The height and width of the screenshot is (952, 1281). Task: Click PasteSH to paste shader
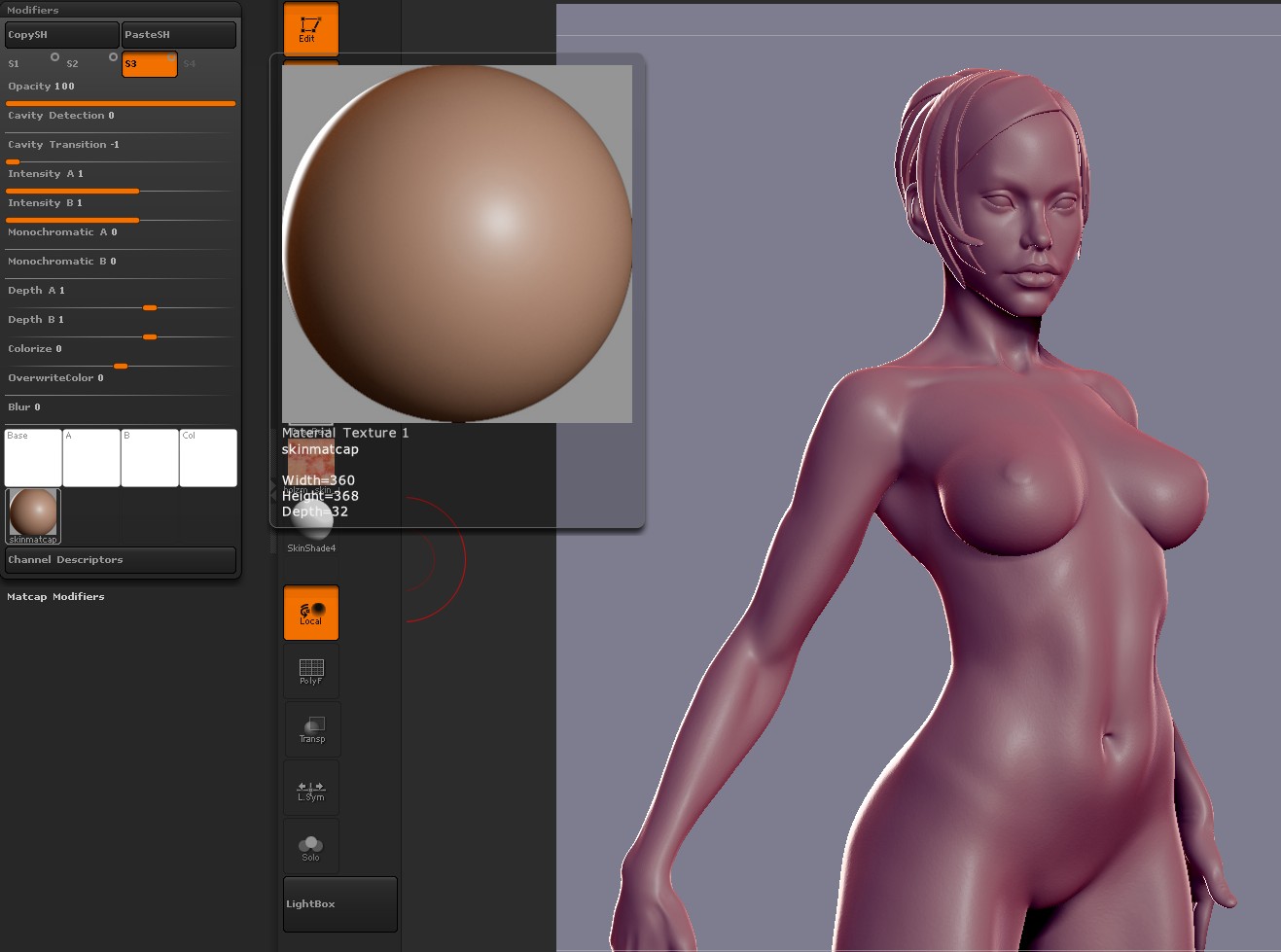click(178, 35)
